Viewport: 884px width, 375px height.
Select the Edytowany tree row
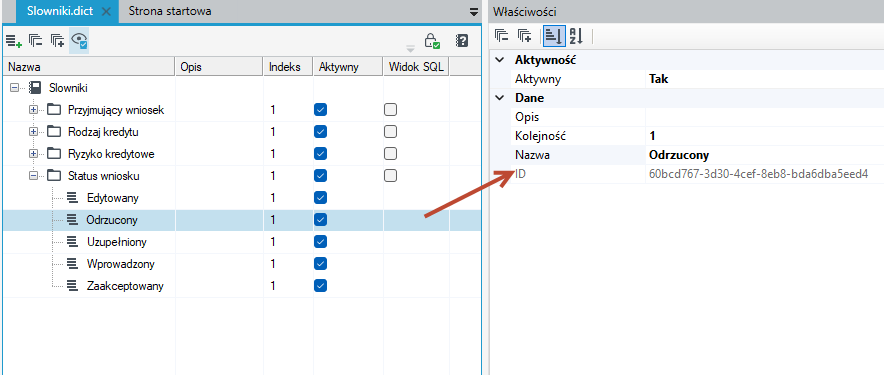point(242,198)
